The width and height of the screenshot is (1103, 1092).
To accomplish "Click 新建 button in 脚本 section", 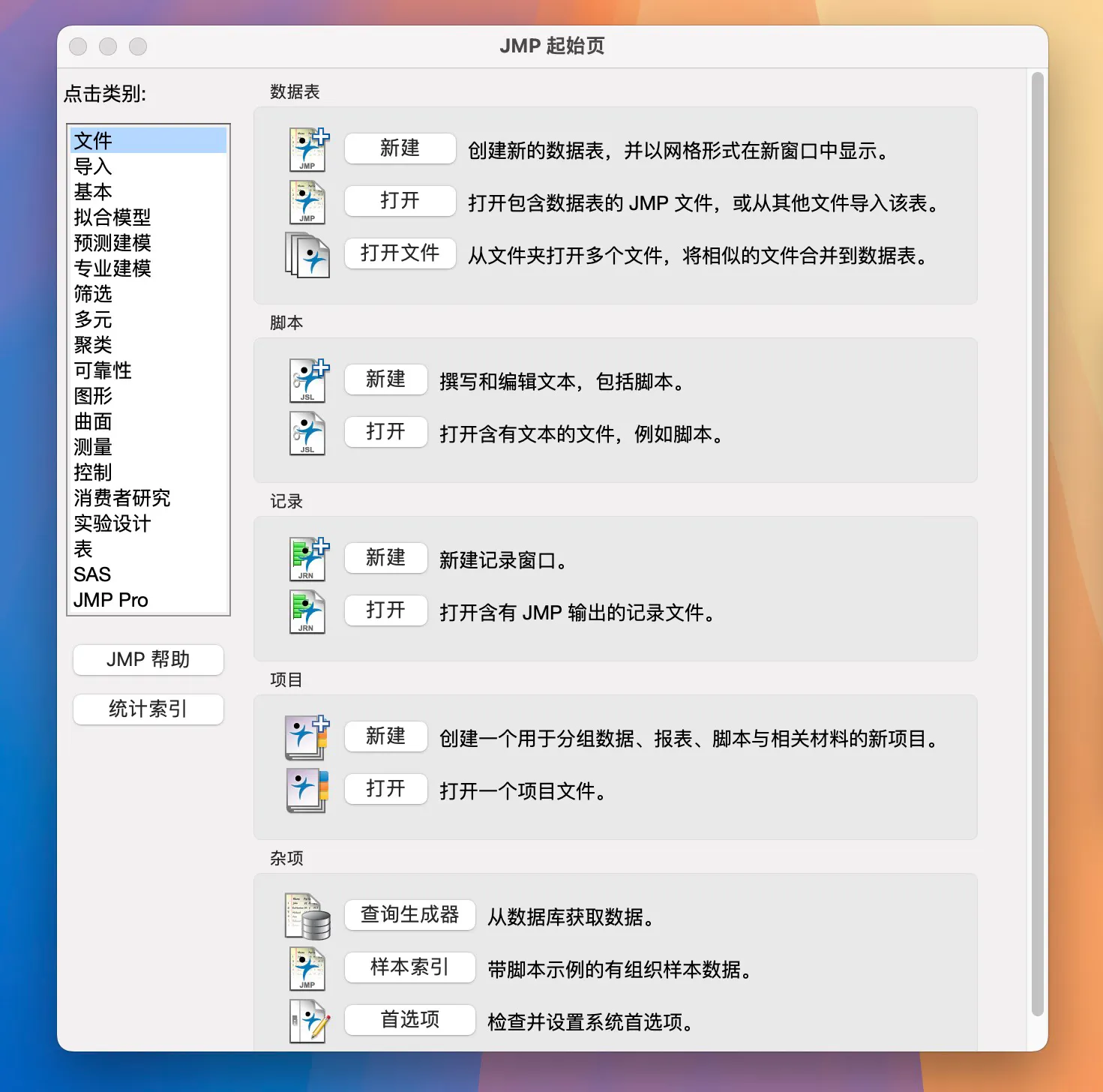I will pos(386,379).
